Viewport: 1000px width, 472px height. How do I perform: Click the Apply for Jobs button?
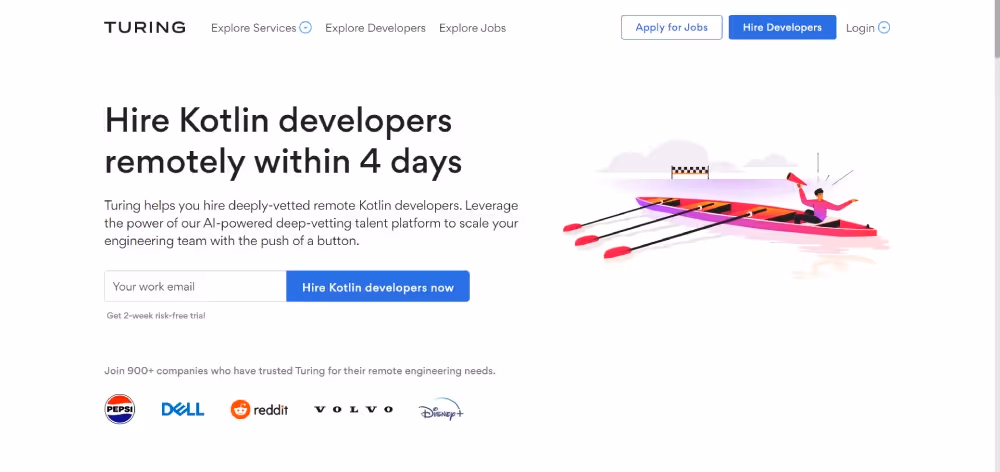click(x=672, y=27)
